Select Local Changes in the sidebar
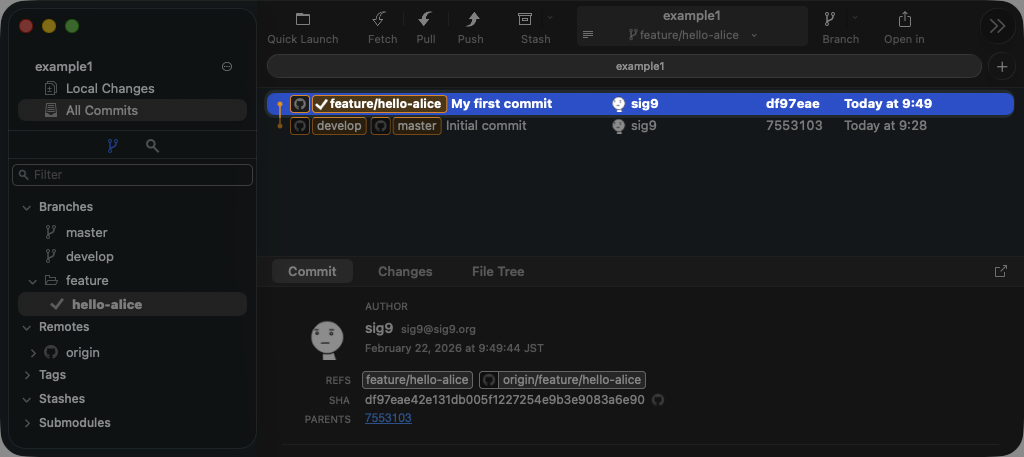 click(110, 89)
